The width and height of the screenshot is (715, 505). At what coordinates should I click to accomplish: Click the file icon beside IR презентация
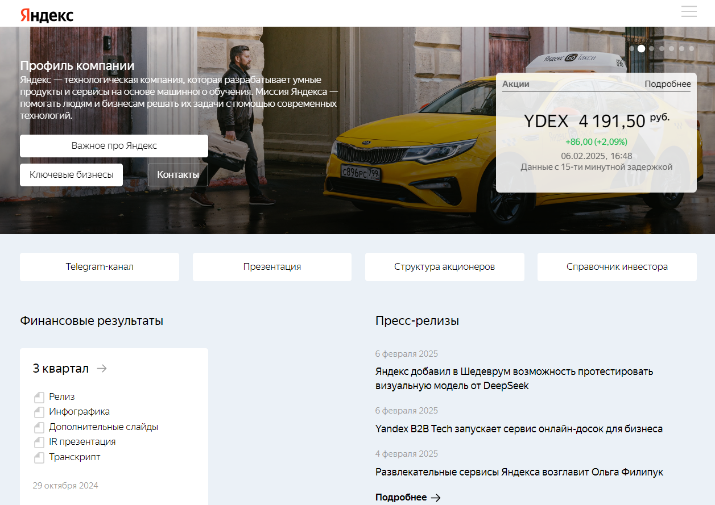point(39,443)
